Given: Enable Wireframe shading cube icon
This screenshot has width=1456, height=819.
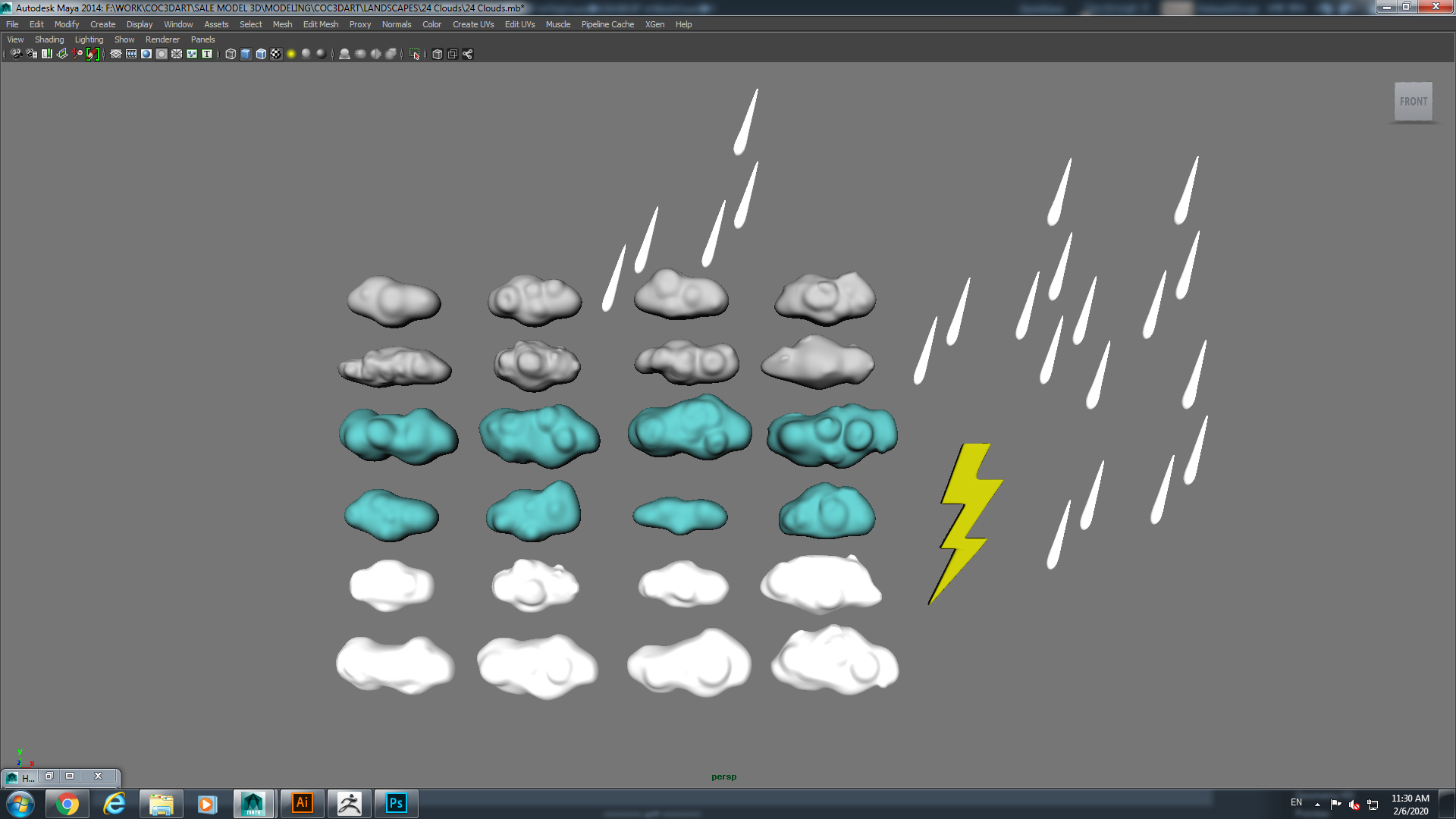Looking at the screenshot, I should pos(231,54).
